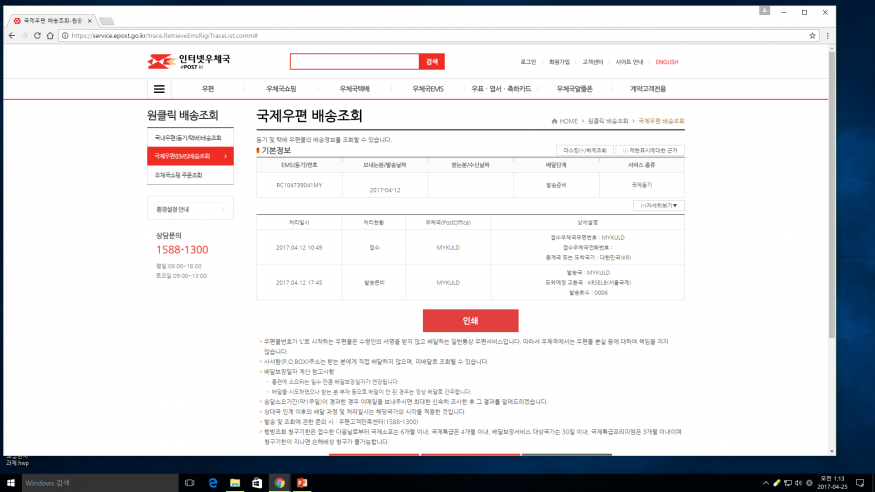The width and height of the screenshot is (875, 492).
Task: Open the 우체국알뜰폰 navigation menu
Action: pyautogui.click(x=574, y=89)
